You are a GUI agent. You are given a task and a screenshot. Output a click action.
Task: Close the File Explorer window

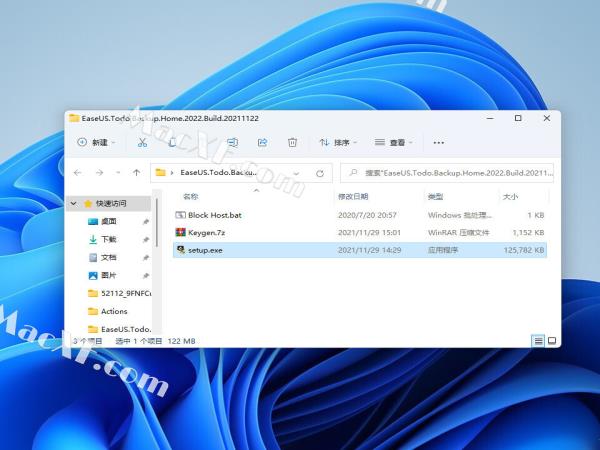point(547,118)
